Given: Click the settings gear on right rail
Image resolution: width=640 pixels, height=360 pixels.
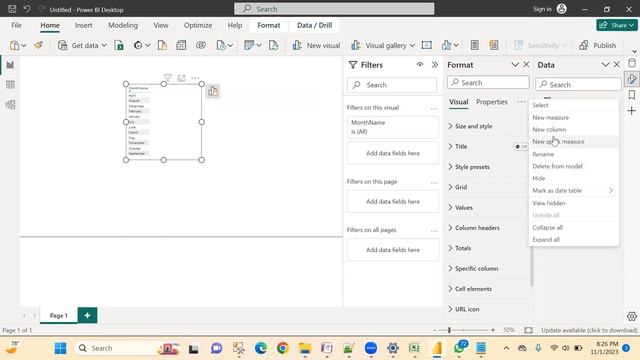Looking at the screenshot, I should coord(632,316).
